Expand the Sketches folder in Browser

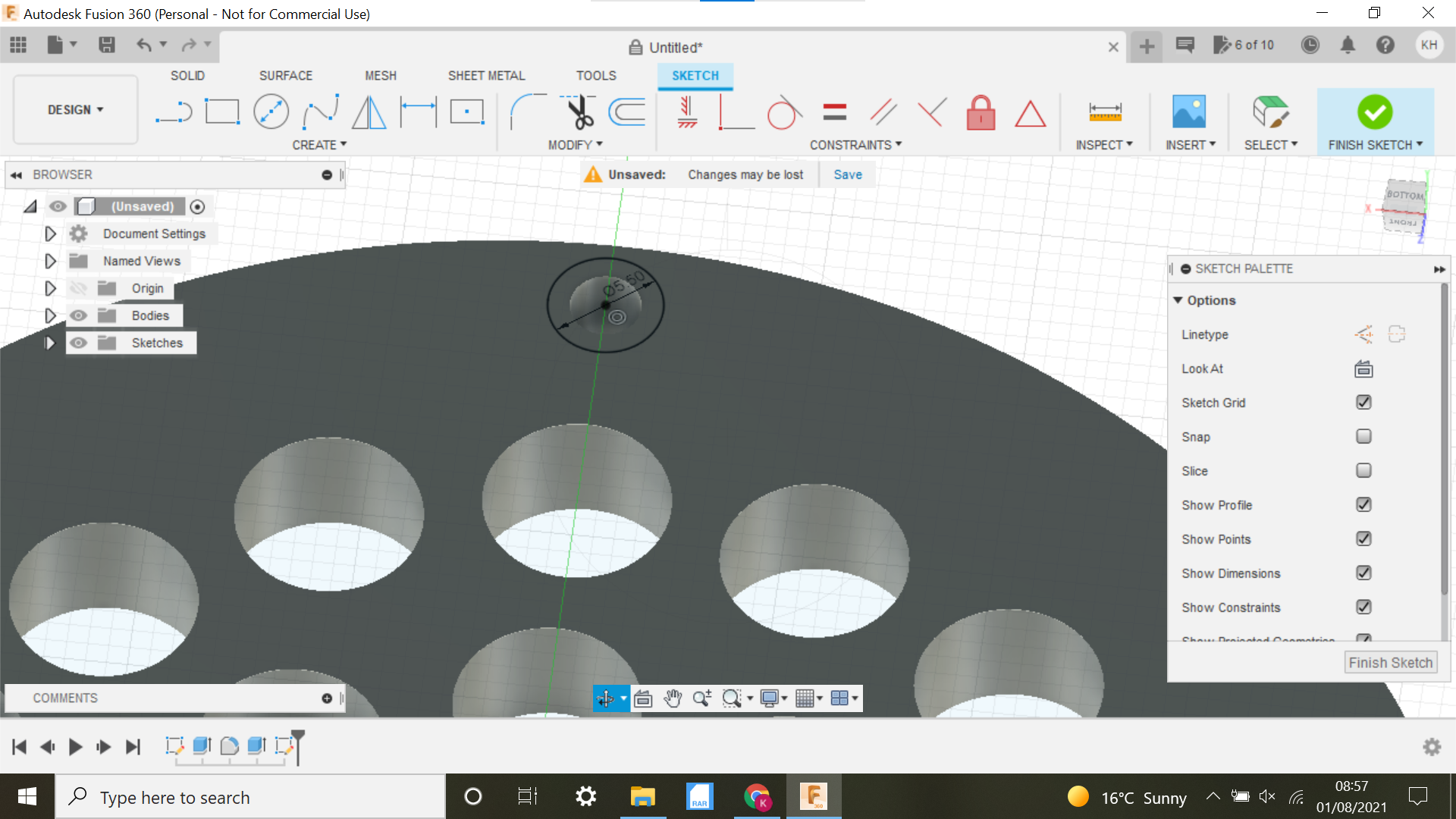pos(50,343)
